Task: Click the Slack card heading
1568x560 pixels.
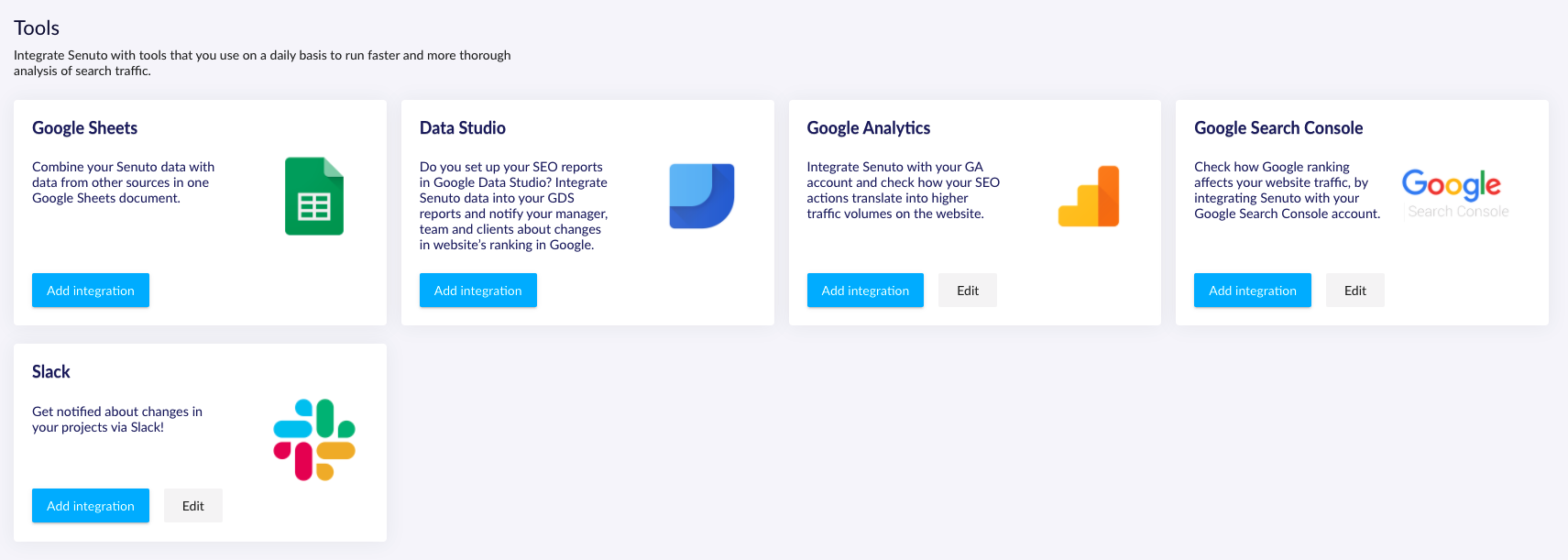Action: 51,372
